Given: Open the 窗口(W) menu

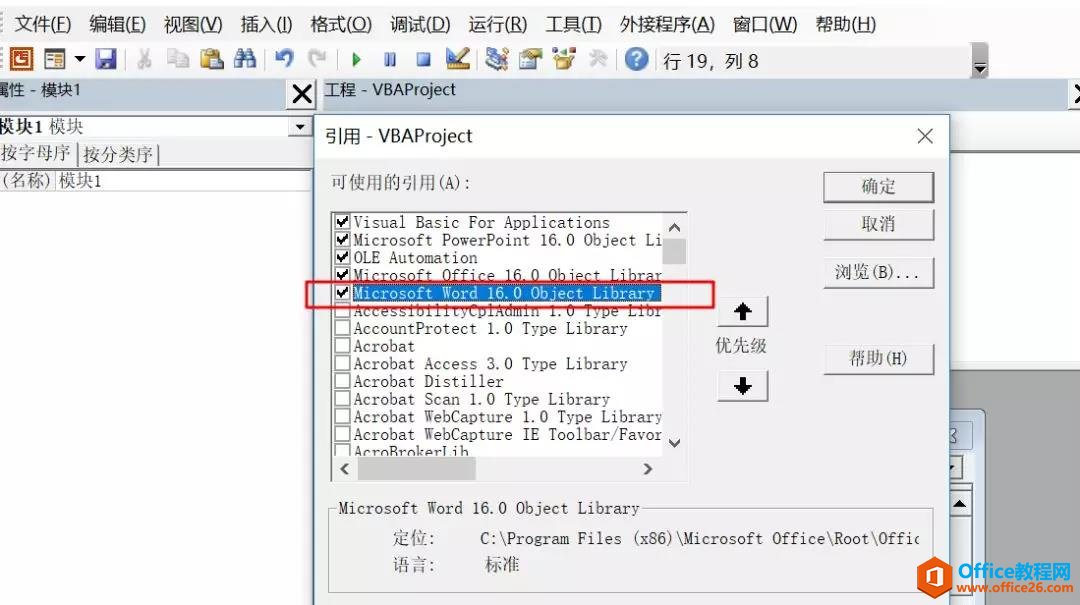Looking at the screenshot, I should [x=765, y=25].
